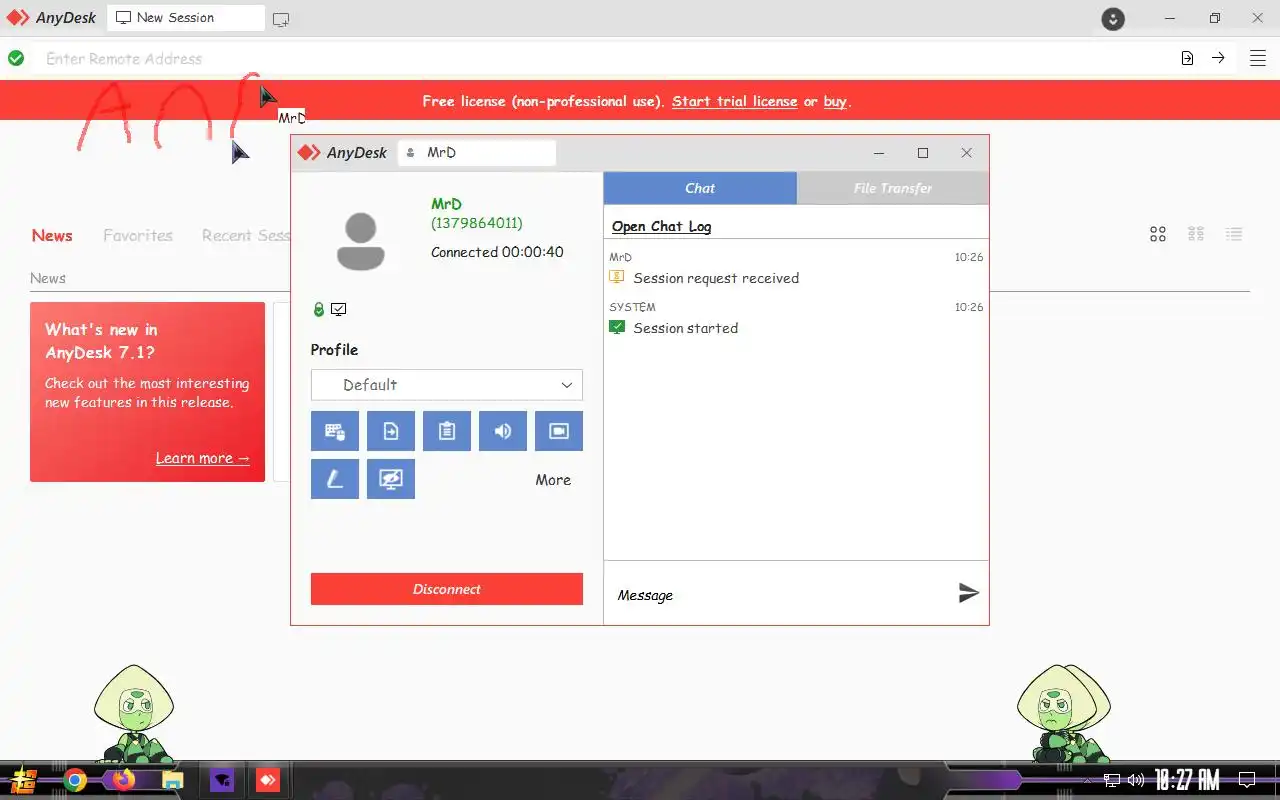The image size is (1280, 800).
Task: Click dark round download notification icon
Action: [1113, 18]
